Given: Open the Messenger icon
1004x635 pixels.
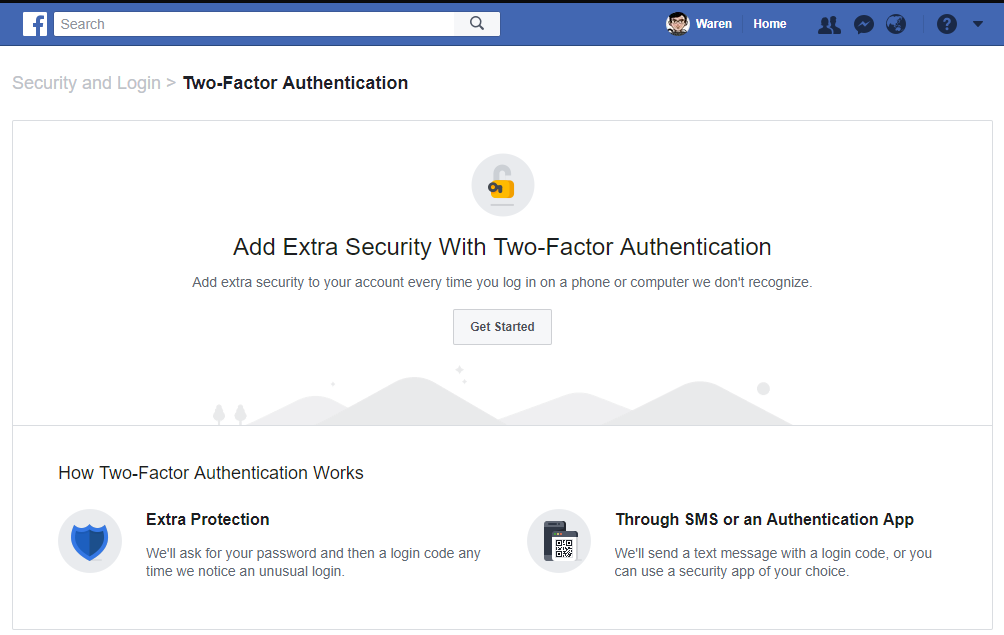Looking at the screenshot, I should point(862,23).
